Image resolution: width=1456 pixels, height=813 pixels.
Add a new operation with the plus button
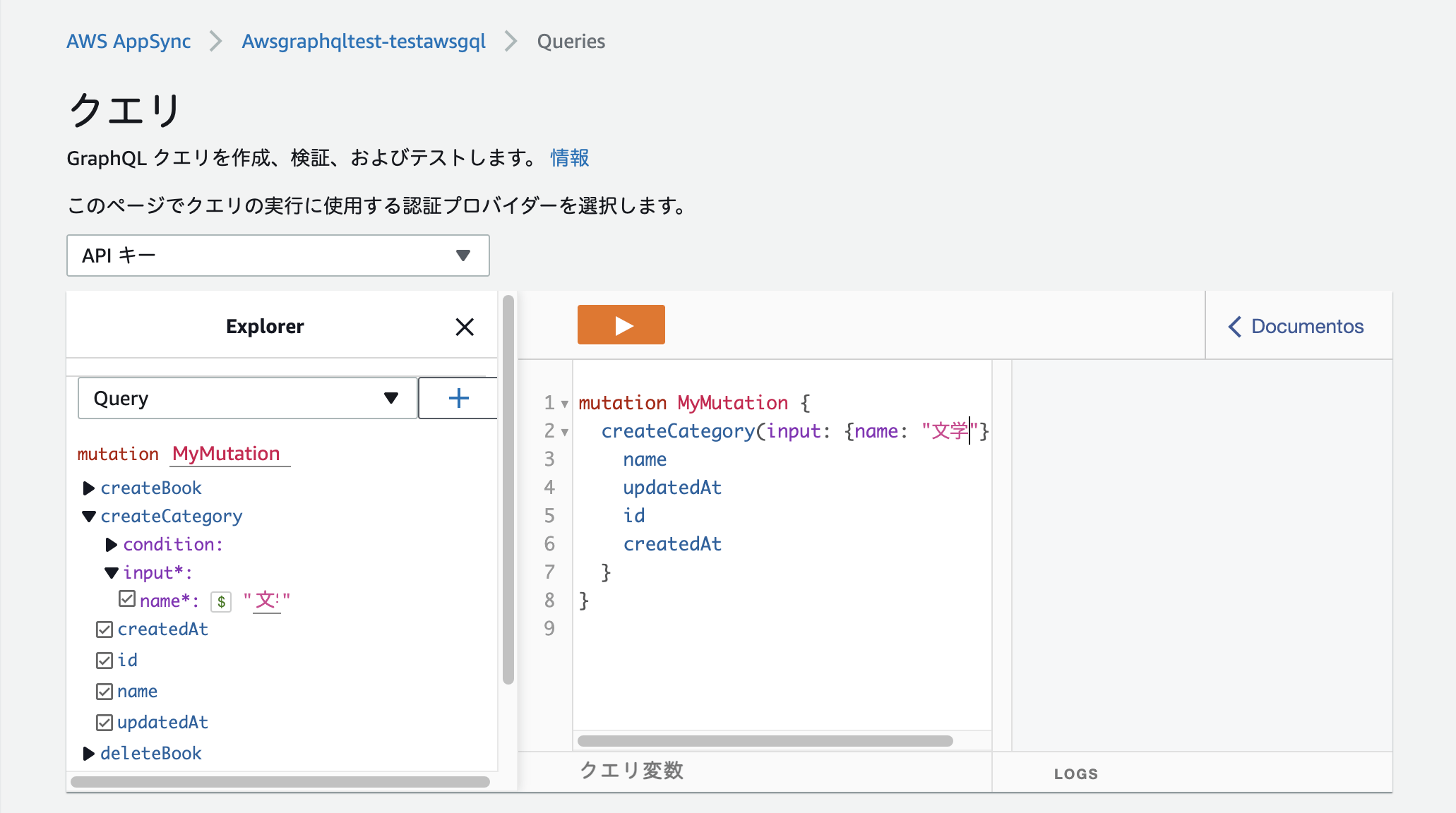coord(458,398)
